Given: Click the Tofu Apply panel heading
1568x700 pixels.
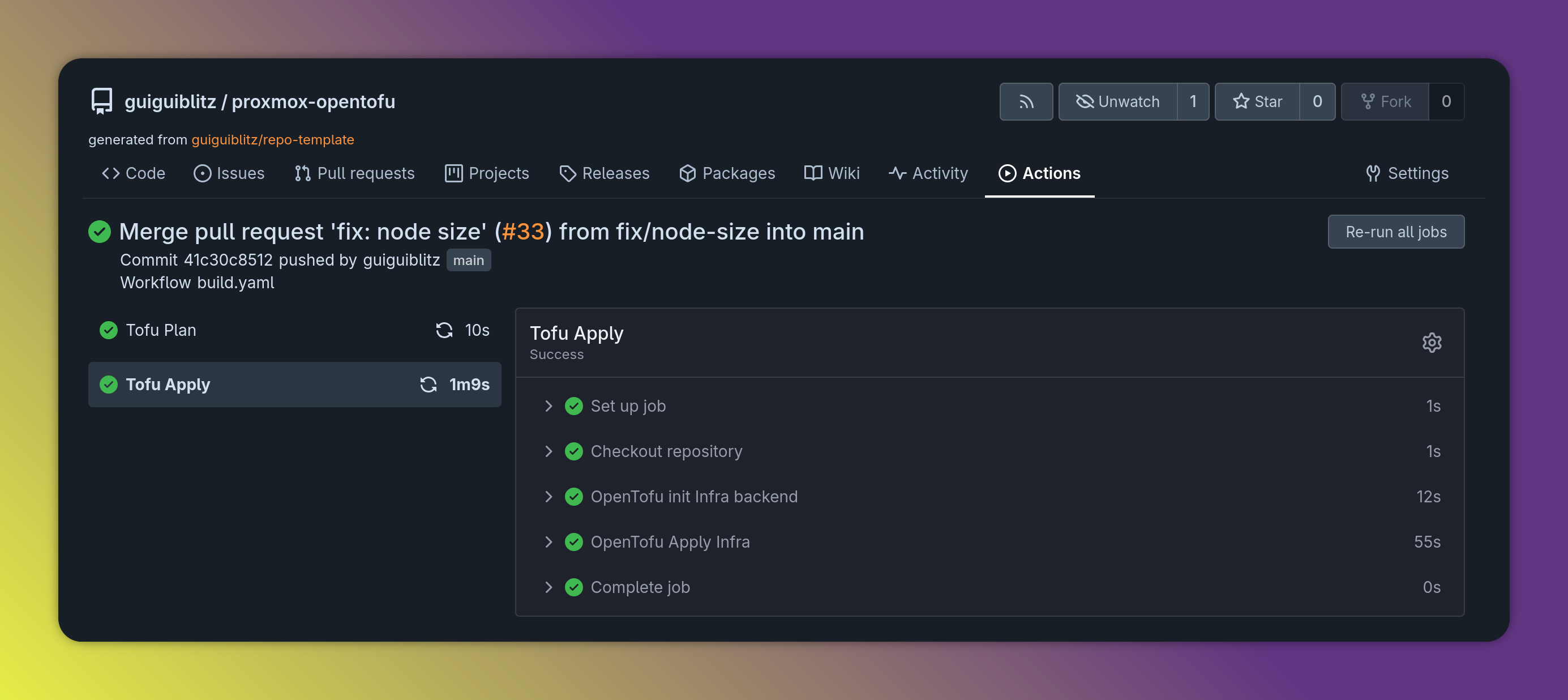Looking at the screenshot, I should pyautogui.click(x=576, y=333).
